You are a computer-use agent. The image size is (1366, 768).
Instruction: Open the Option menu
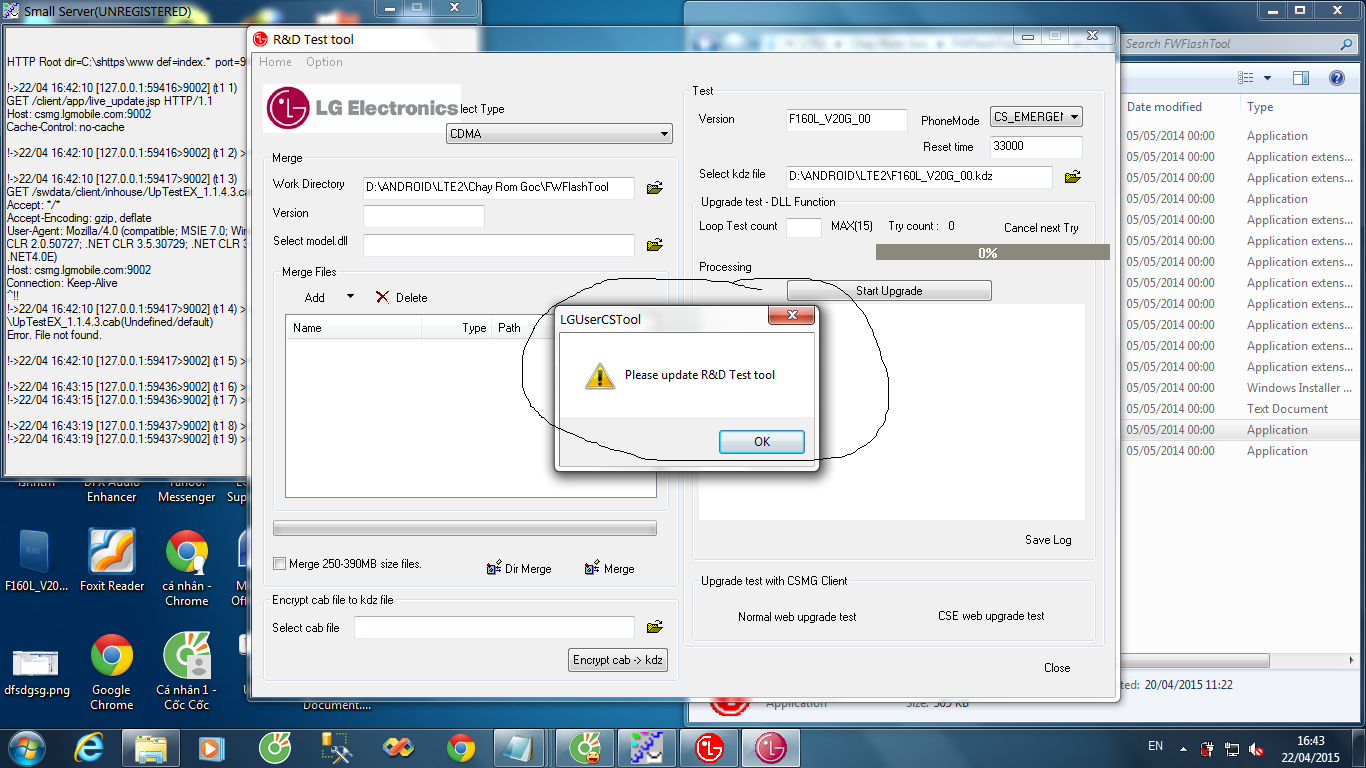324,62
